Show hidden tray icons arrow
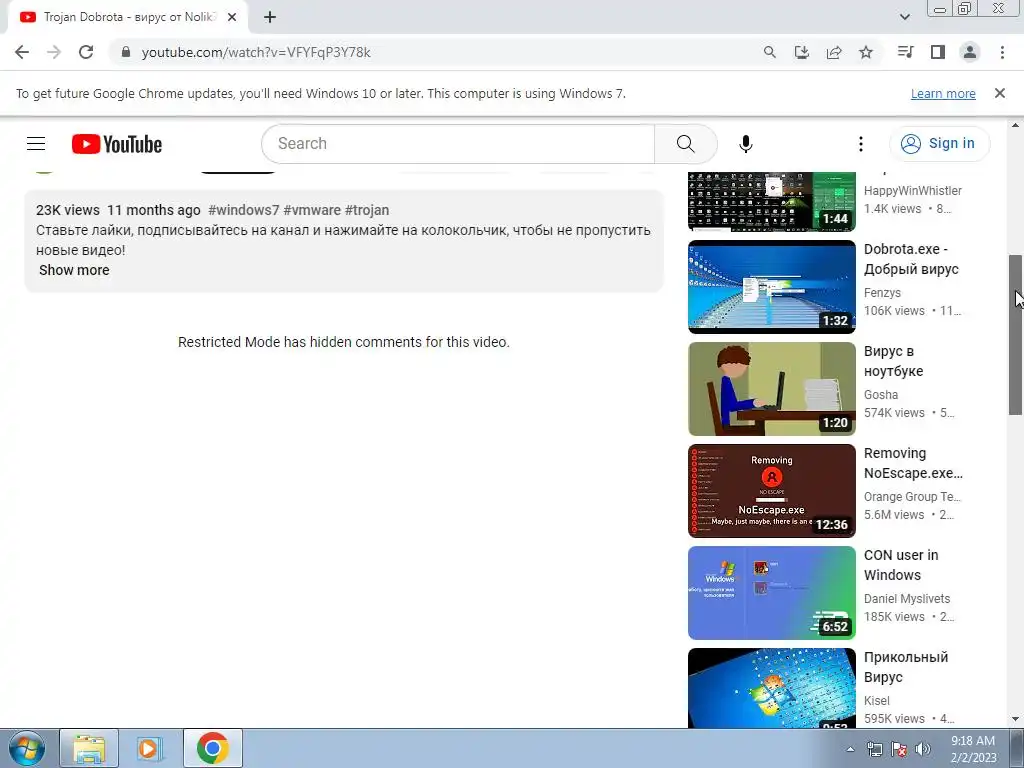Image resolution: width=1024 pixels, height=768 pixels. 850,749
